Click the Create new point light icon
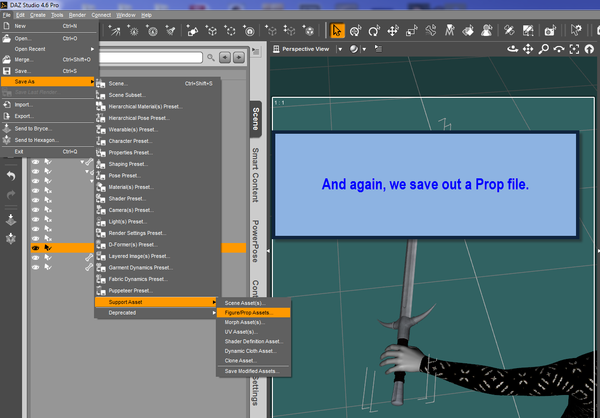The image size is (600, 418). point(133,30)
